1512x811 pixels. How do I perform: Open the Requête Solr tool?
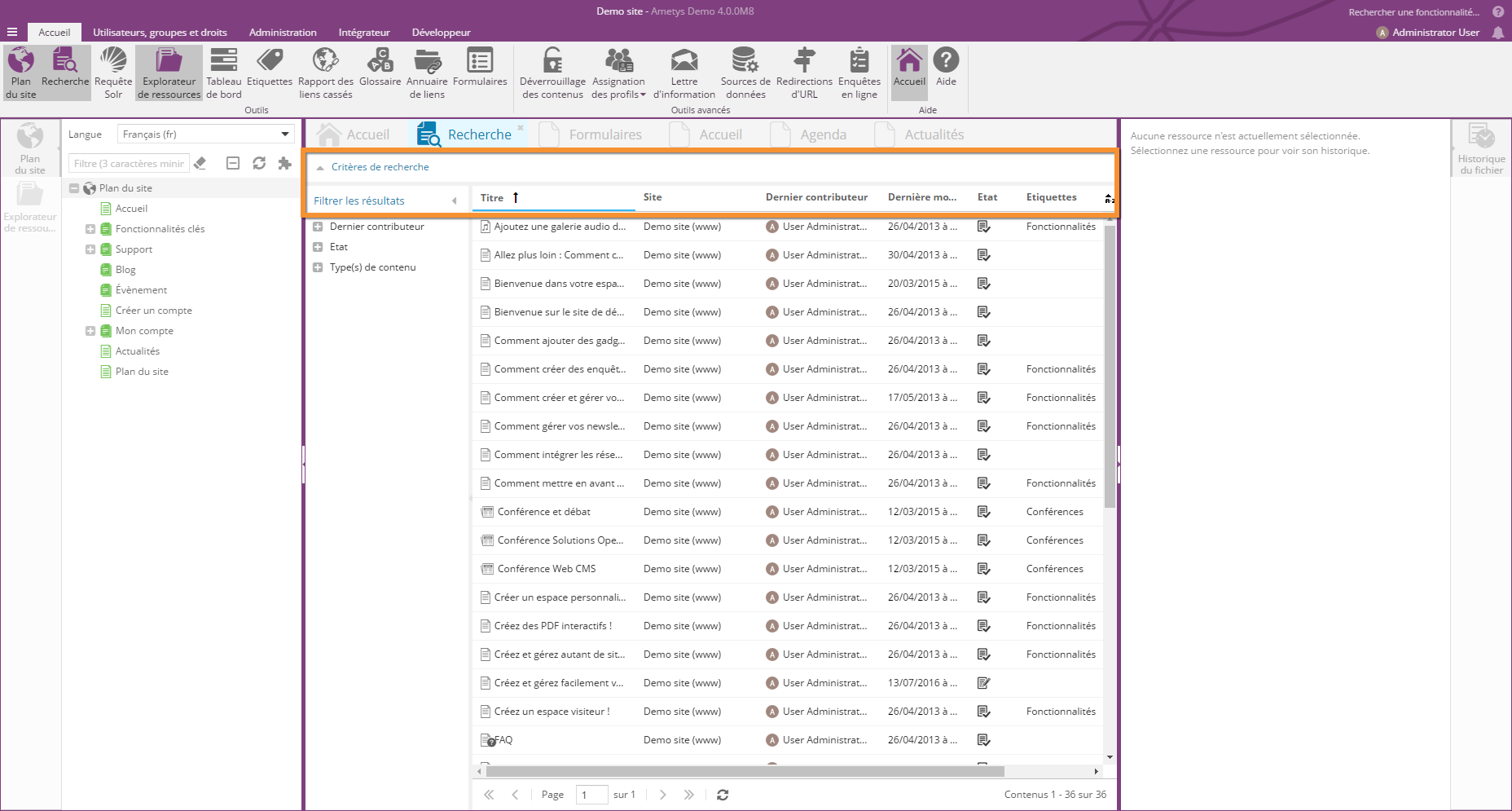pos(113,73)
